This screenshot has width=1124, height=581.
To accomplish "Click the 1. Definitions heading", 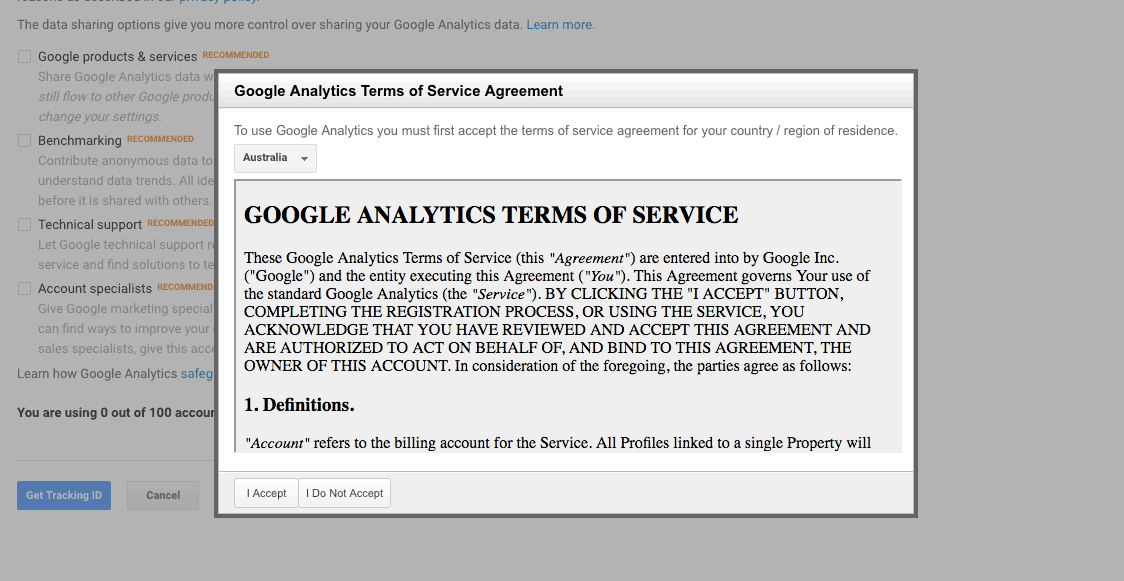I will (x=300, y=405).
